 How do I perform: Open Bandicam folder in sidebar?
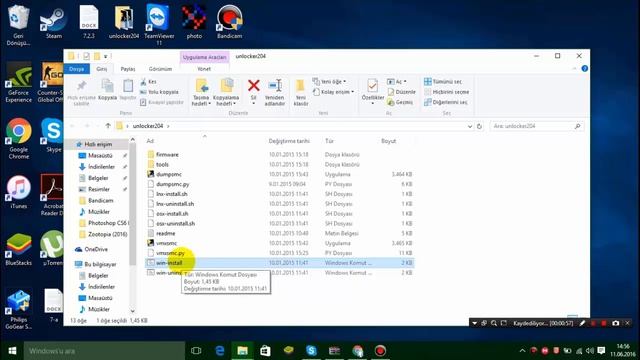[100, 201]
